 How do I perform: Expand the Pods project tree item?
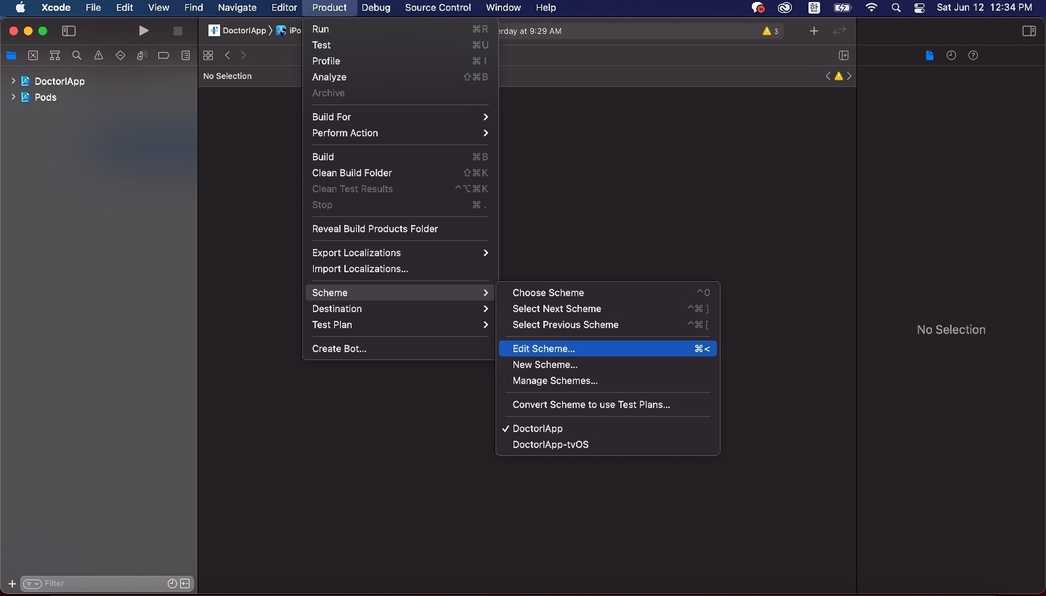coord(13,97)
